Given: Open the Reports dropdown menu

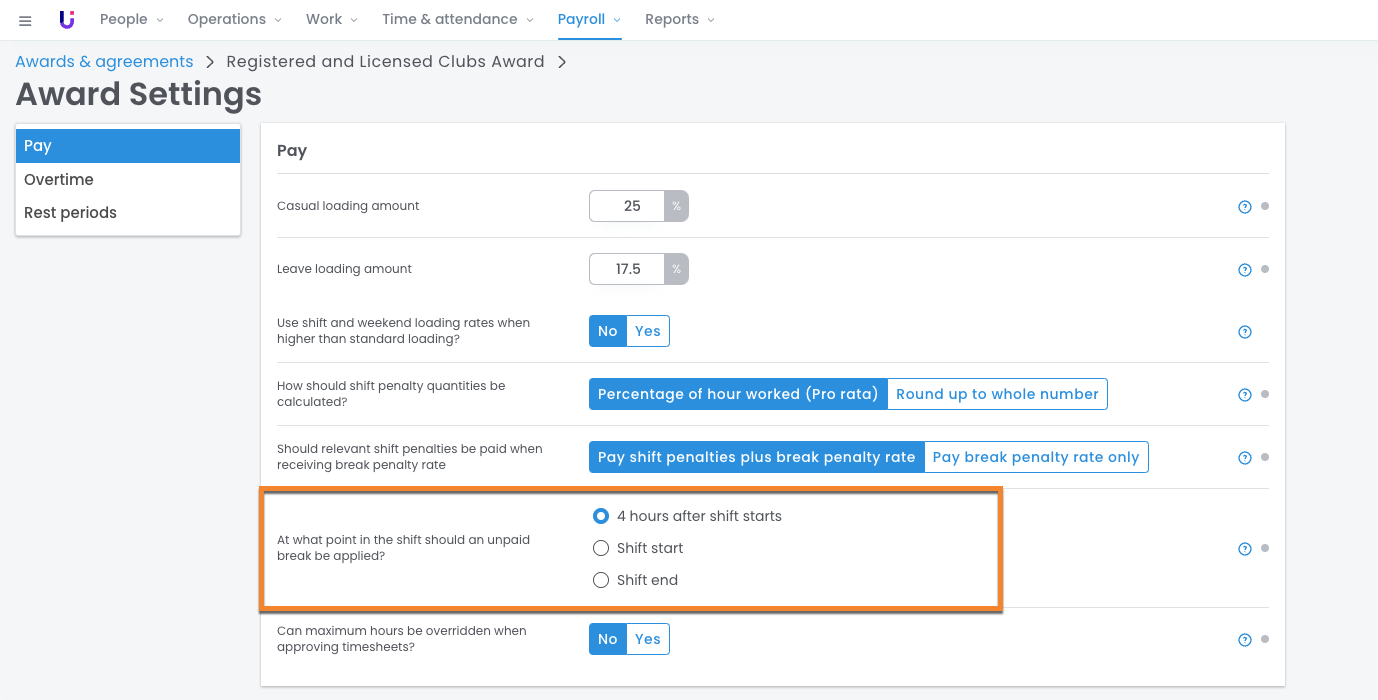Looking at the screenshot, I should tap(679, 19).
